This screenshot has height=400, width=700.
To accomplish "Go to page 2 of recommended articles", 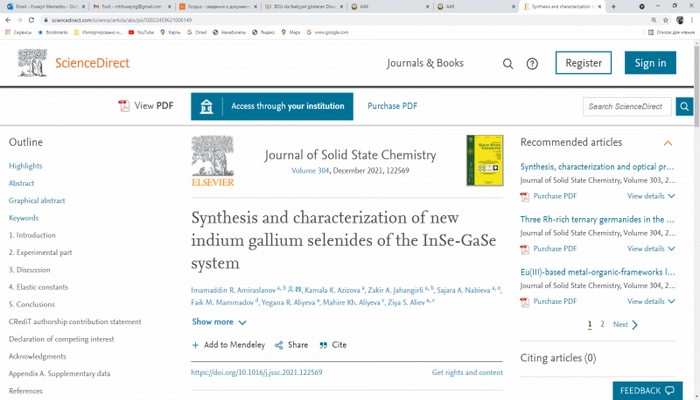I will [x=602, y=325].
